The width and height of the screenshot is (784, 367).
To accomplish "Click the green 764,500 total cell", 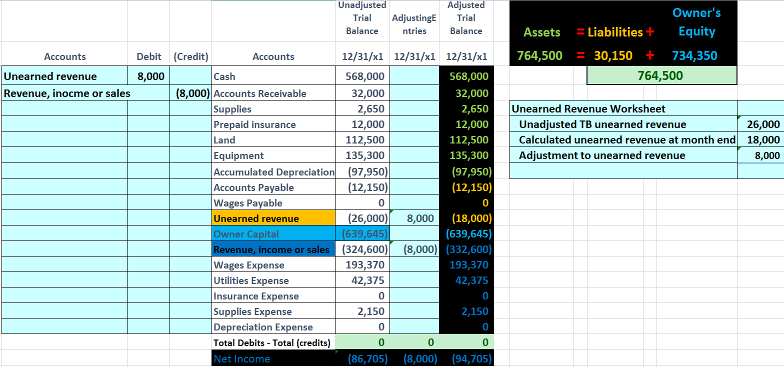I will click(662, 76).
